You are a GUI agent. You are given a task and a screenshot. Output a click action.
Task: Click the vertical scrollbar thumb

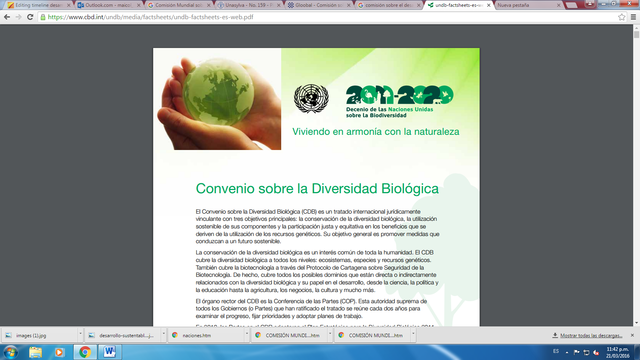(x=636, y=34)
